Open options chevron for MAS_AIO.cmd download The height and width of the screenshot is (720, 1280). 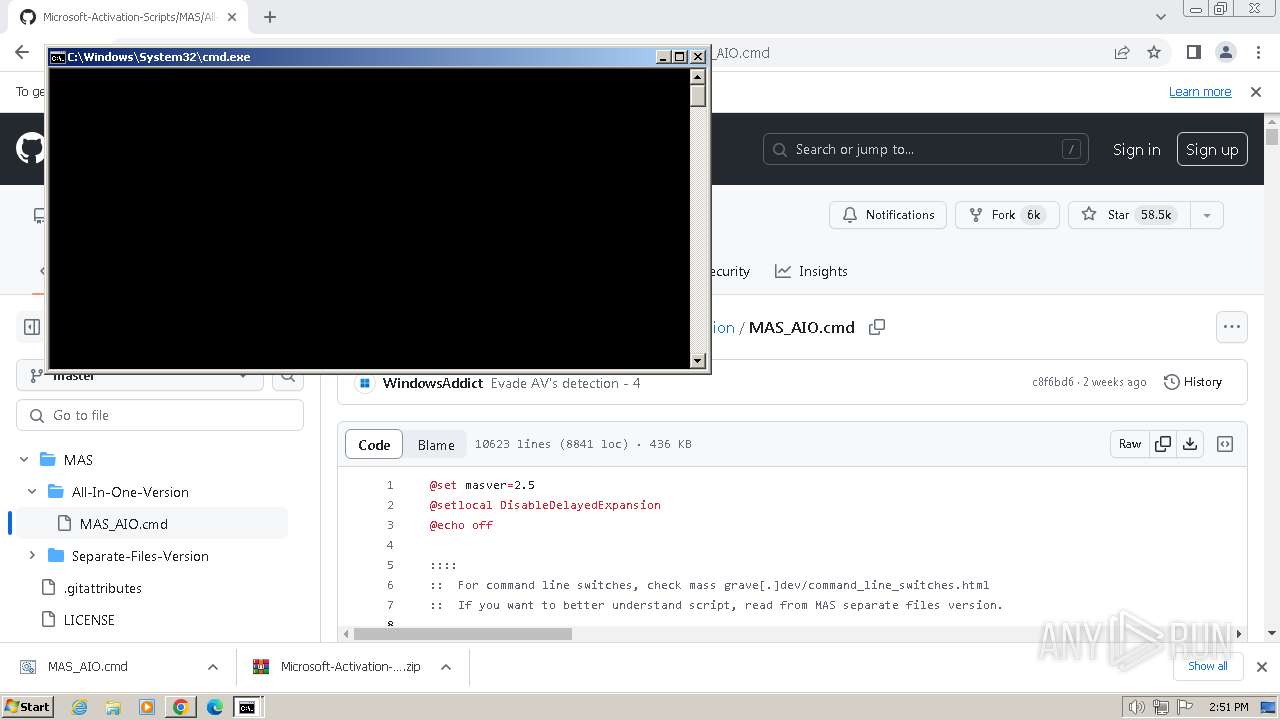click(x=213, y=667)
